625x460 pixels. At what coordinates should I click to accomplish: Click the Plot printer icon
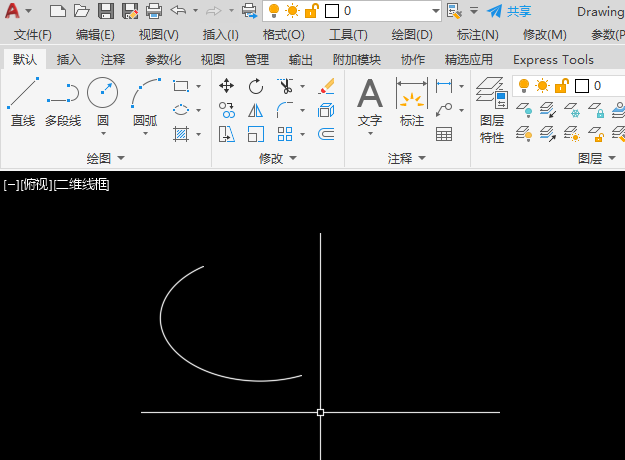(x=154, y=11)
